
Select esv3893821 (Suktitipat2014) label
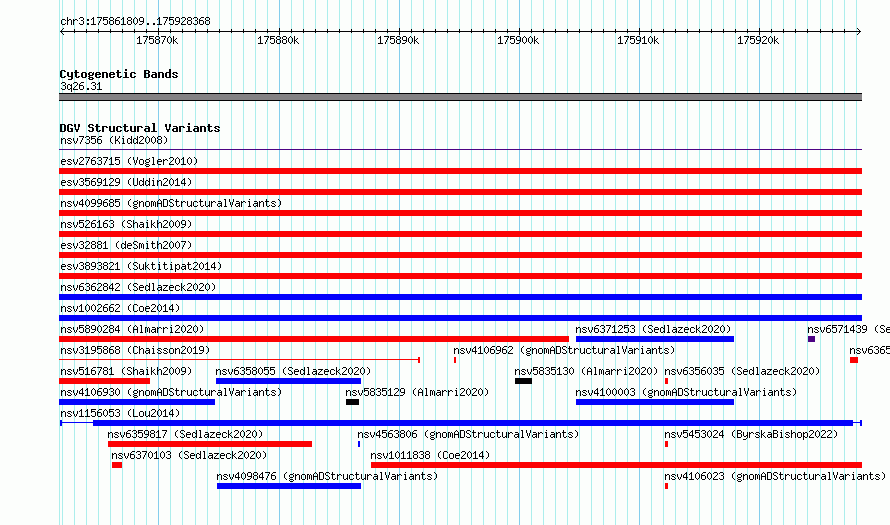click(141, 266)
